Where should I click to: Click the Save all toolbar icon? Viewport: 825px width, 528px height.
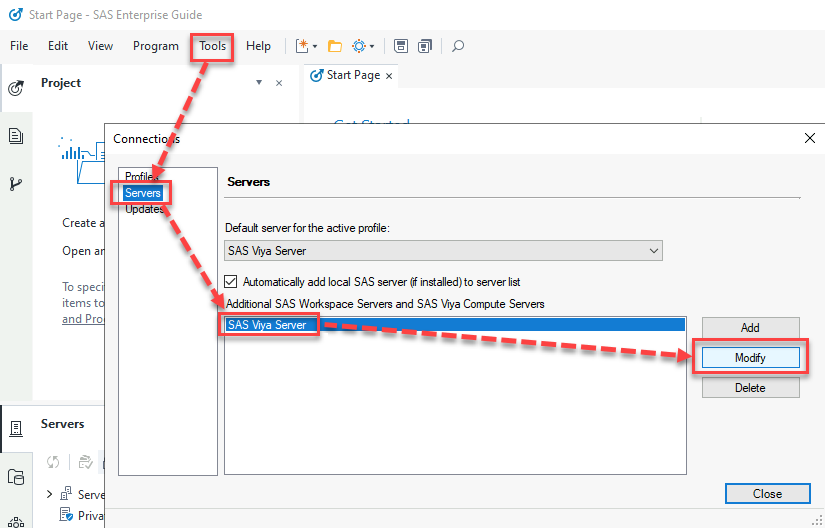(x=425, y=46)
